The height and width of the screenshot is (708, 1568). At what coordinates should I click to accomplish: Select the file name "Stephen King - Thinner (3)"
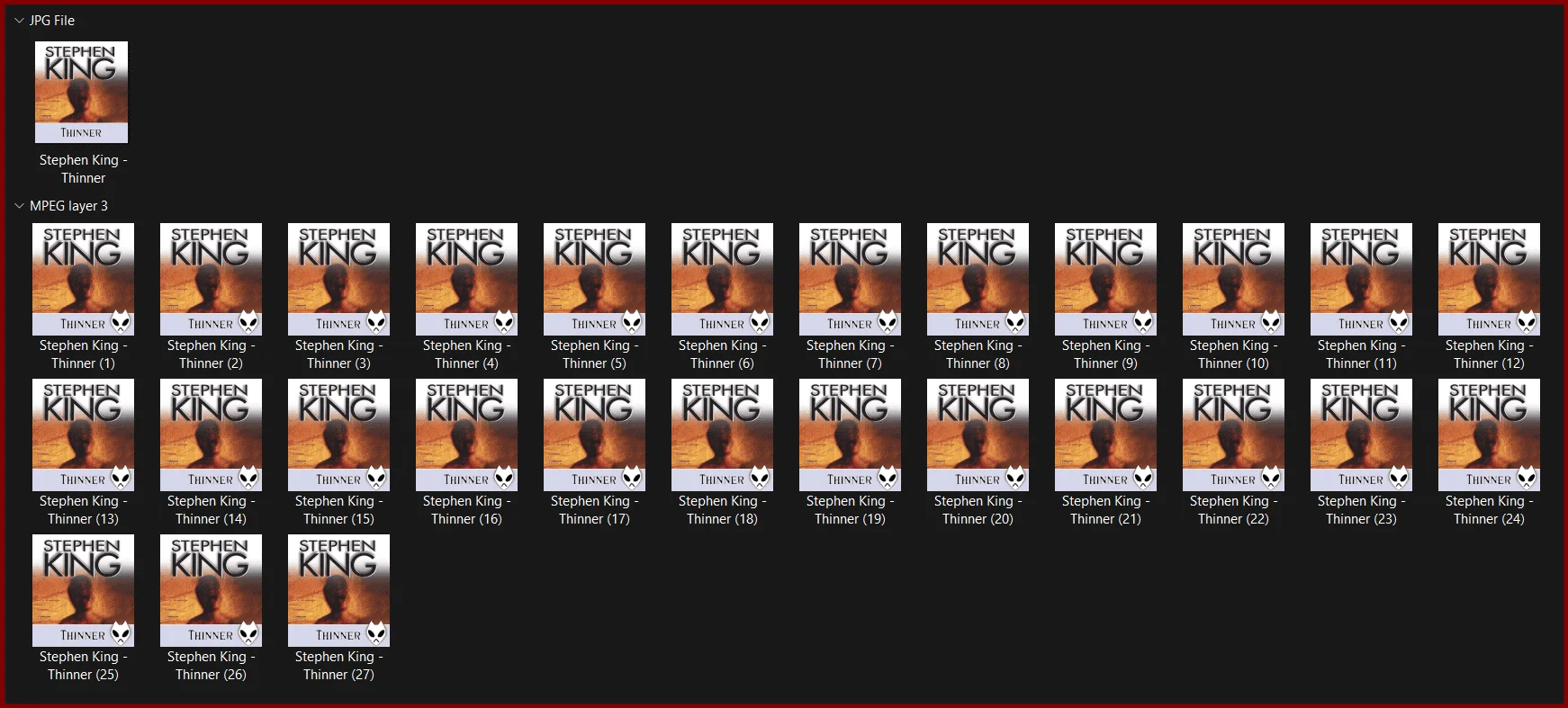coord(338,354)
